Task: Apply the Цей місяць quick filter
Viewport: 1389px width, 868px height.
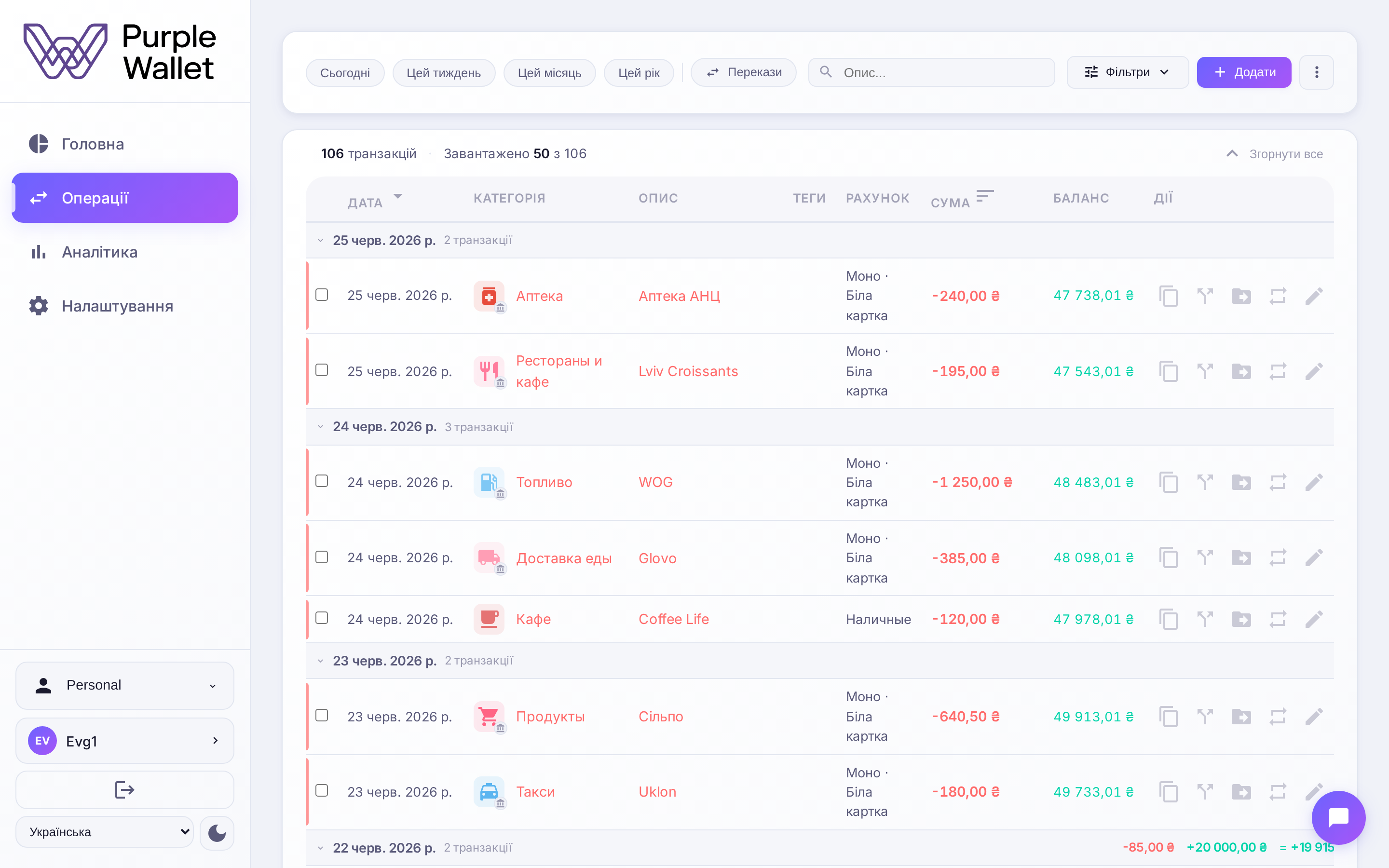Action: [549, 73]
